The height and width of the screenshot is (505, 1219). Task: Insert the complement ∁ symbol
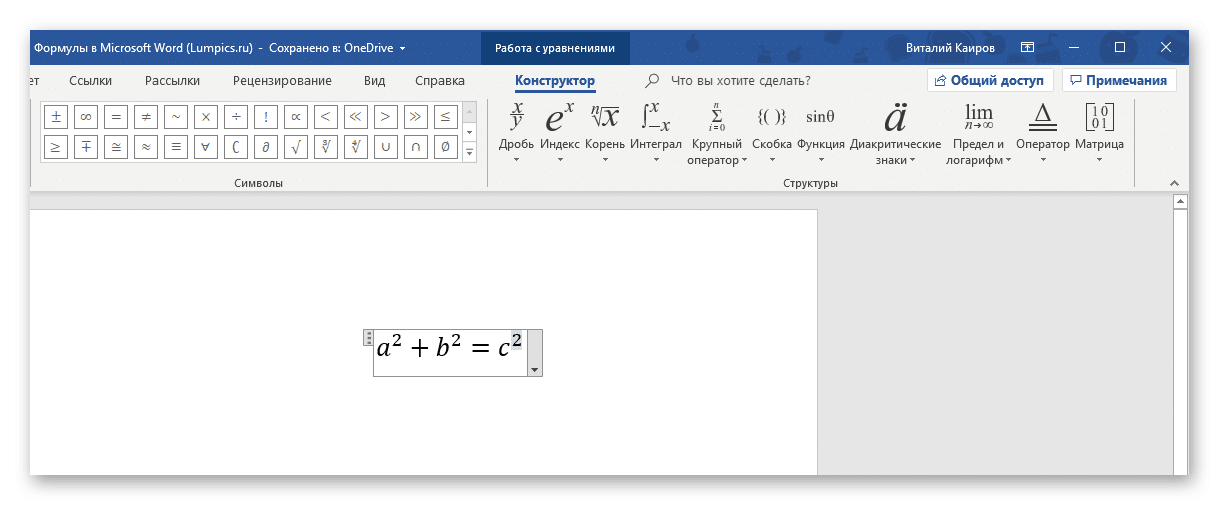(x=236, y=147)
